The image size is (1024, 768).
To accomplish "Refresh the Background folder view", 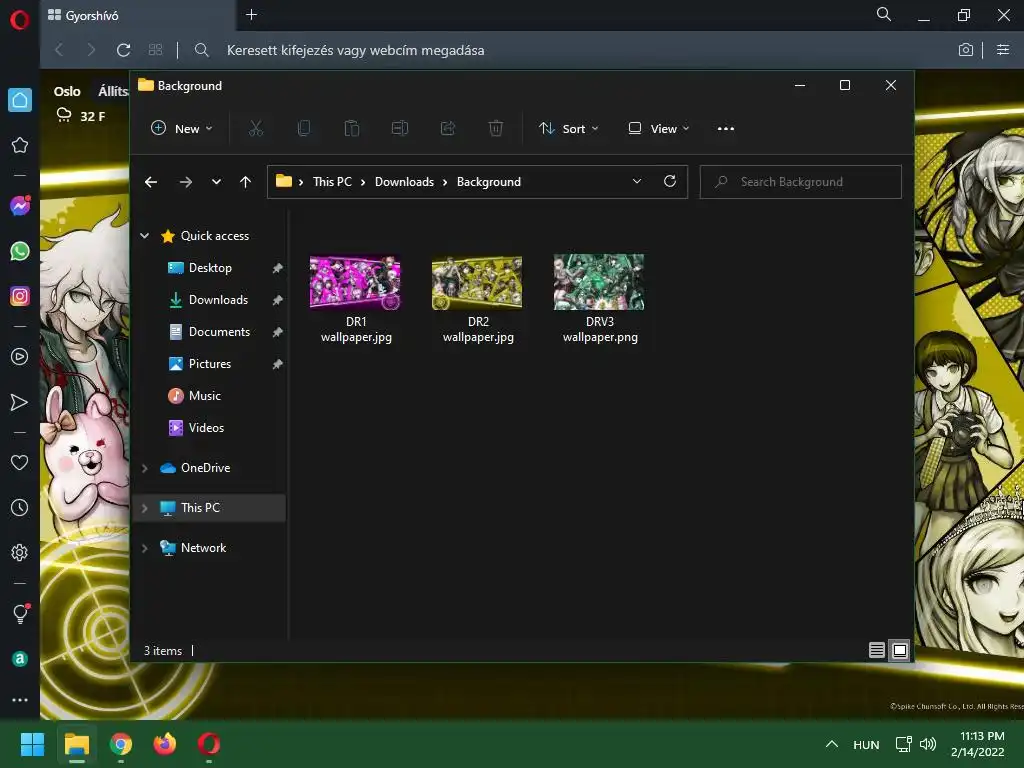I will click(669, 182).
